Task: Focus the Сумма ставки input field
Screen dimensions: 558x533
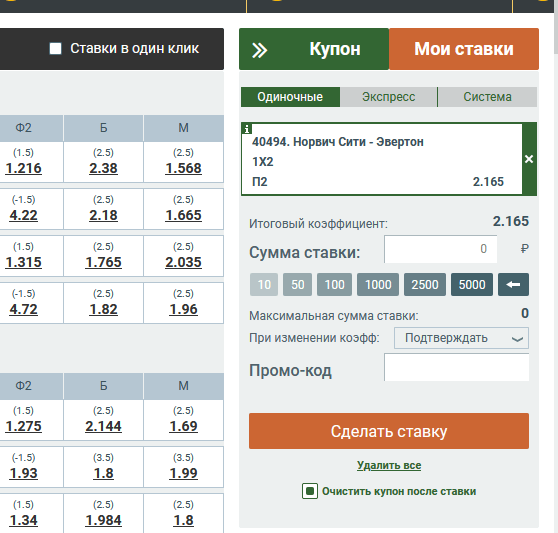Action: coord(441,249)
